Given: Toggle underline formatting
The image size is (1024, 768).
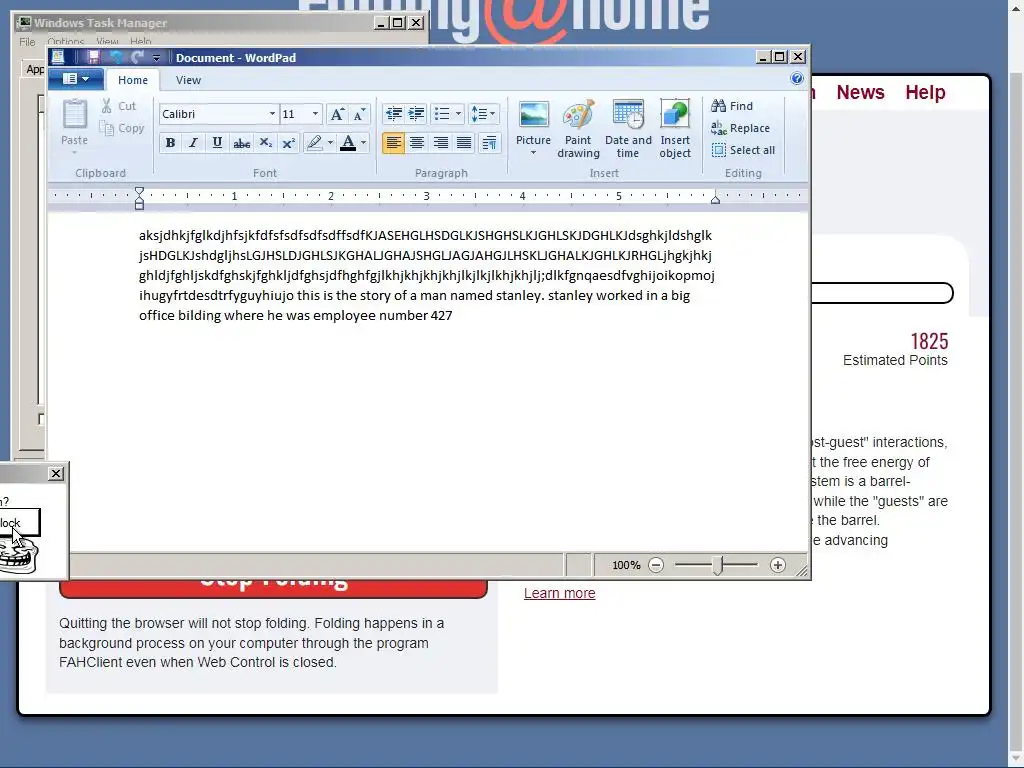Looking at the screenshot, I should coord(217,142).
